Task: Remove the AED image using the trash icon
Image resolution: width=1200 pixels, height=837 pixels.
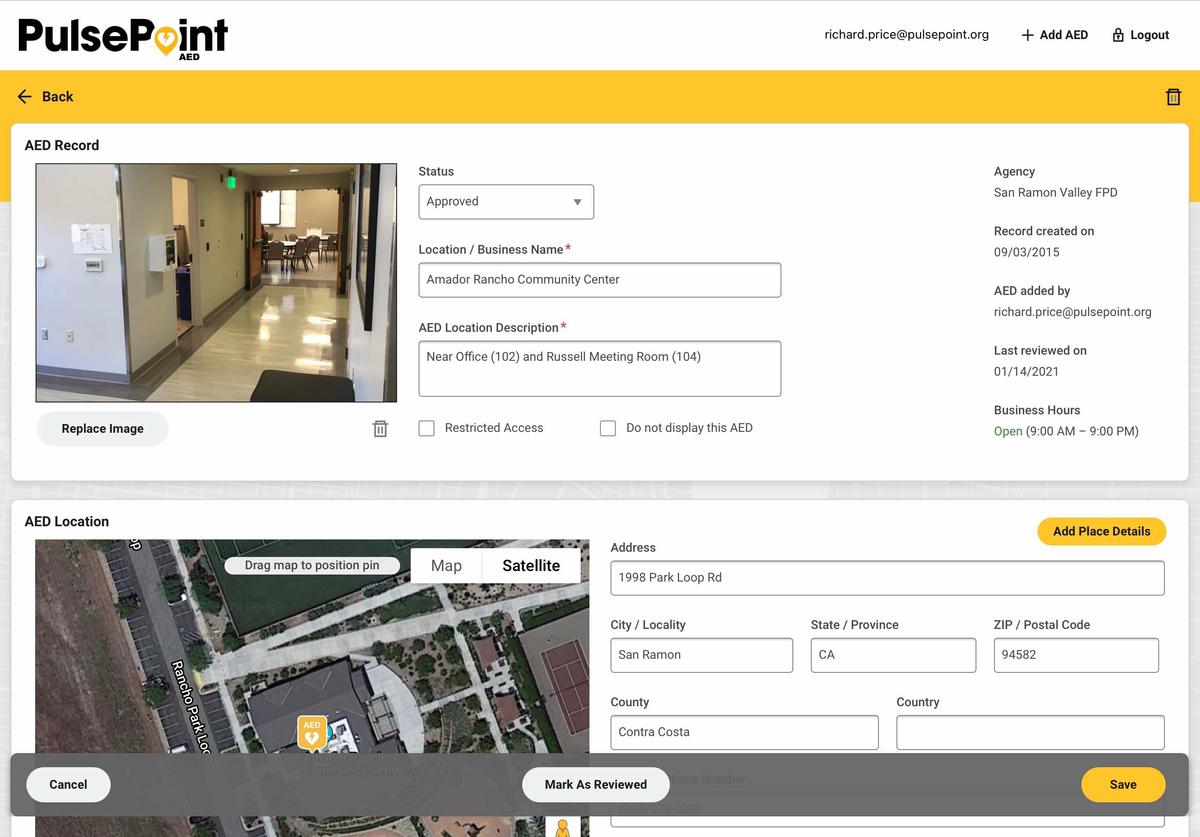Action: 380,428
